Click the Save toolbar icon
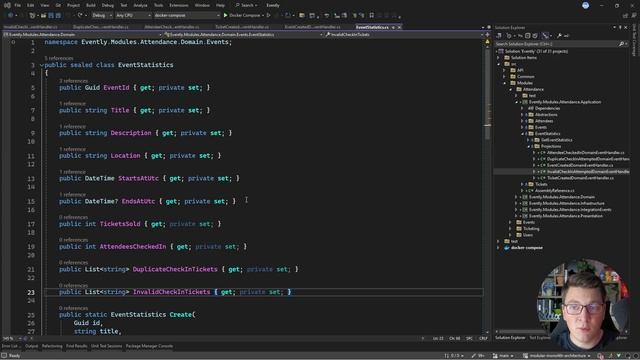This screenshot has width=640, height=360. [51, 16]
